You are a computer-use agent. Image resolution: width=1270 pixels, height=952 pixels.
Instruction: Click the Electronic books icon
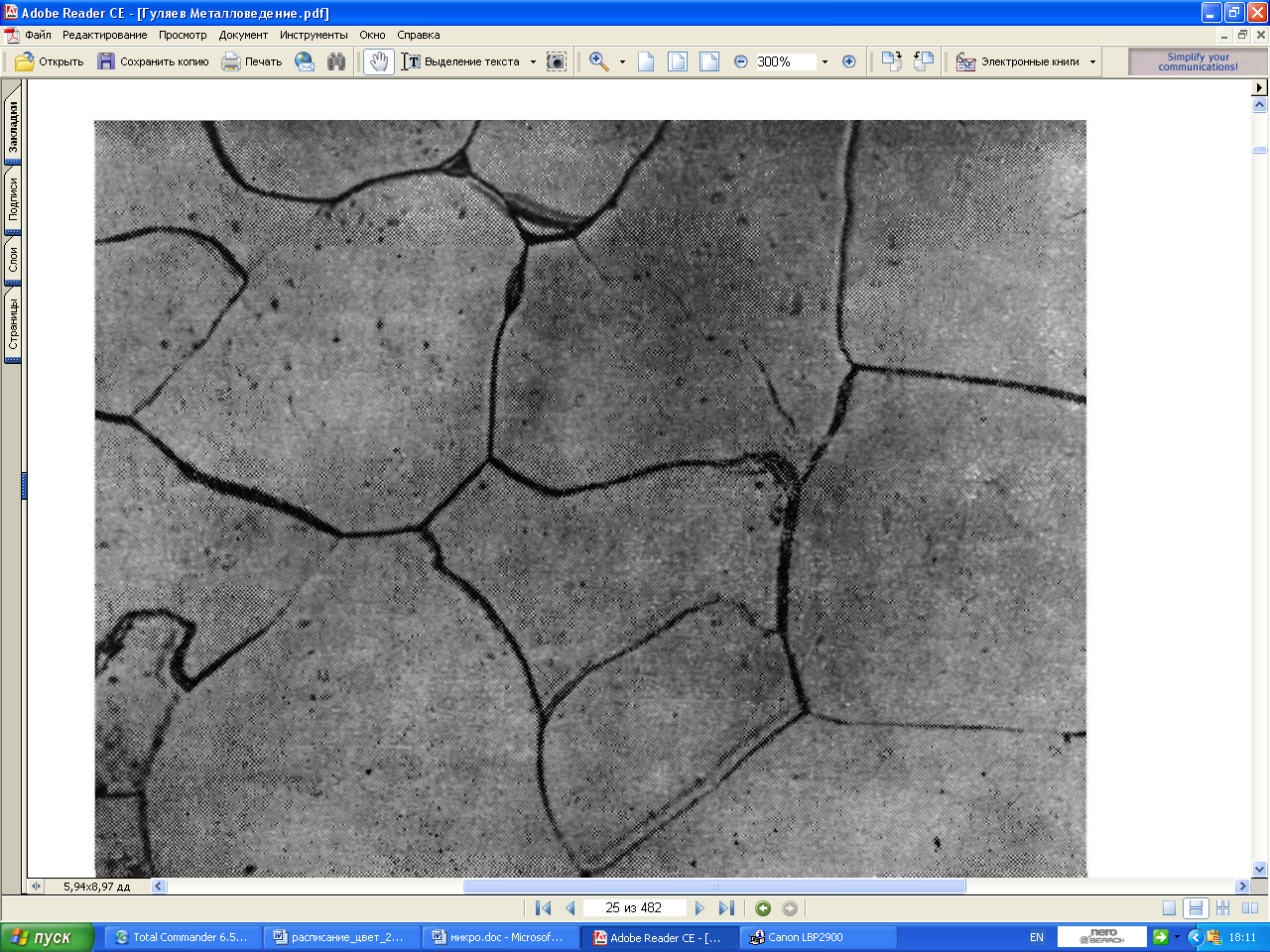tap(965, 61)
